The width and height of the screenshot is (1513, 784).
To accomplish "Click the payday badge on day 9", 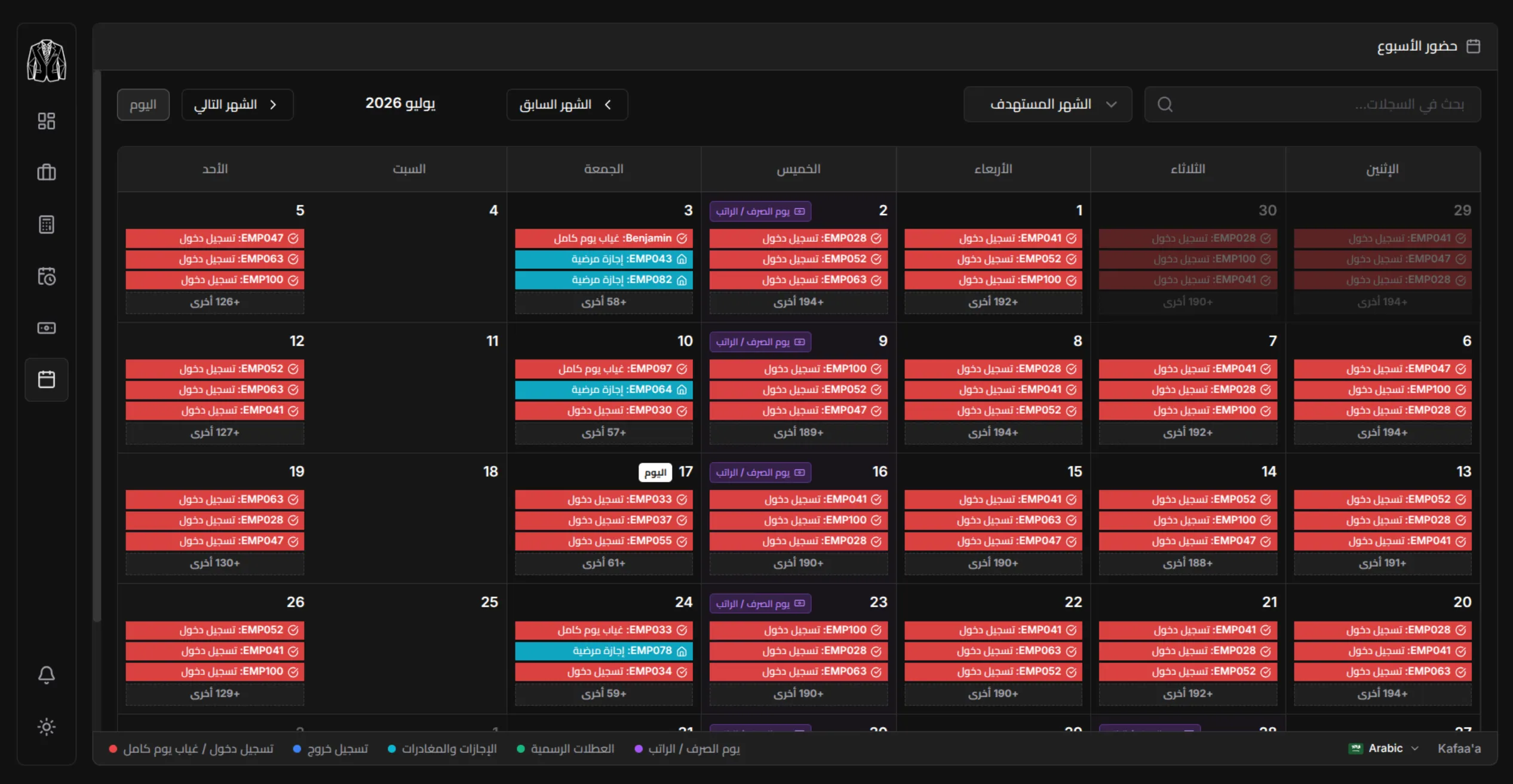I will coord(760,342).
